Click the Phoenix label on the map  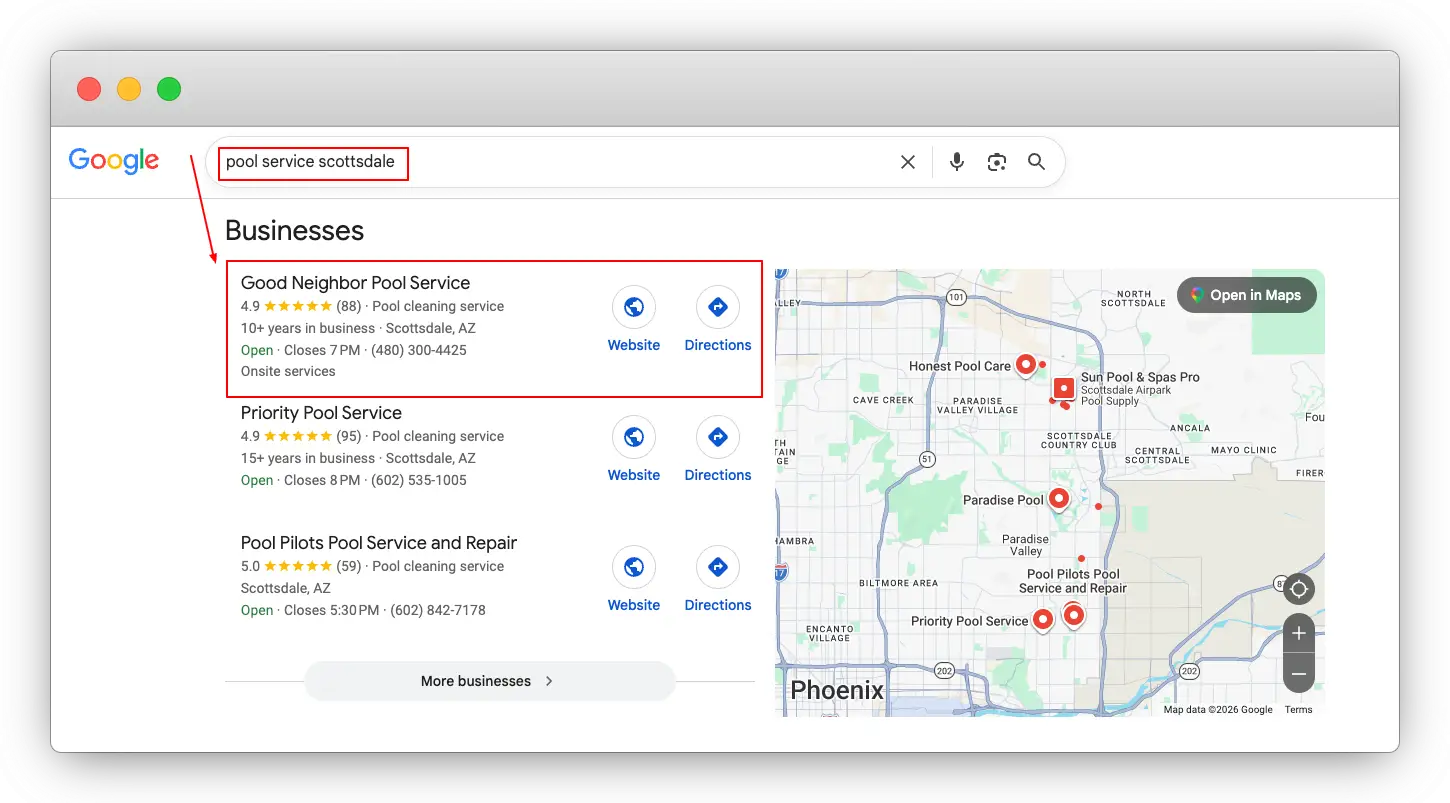[837, 690]
